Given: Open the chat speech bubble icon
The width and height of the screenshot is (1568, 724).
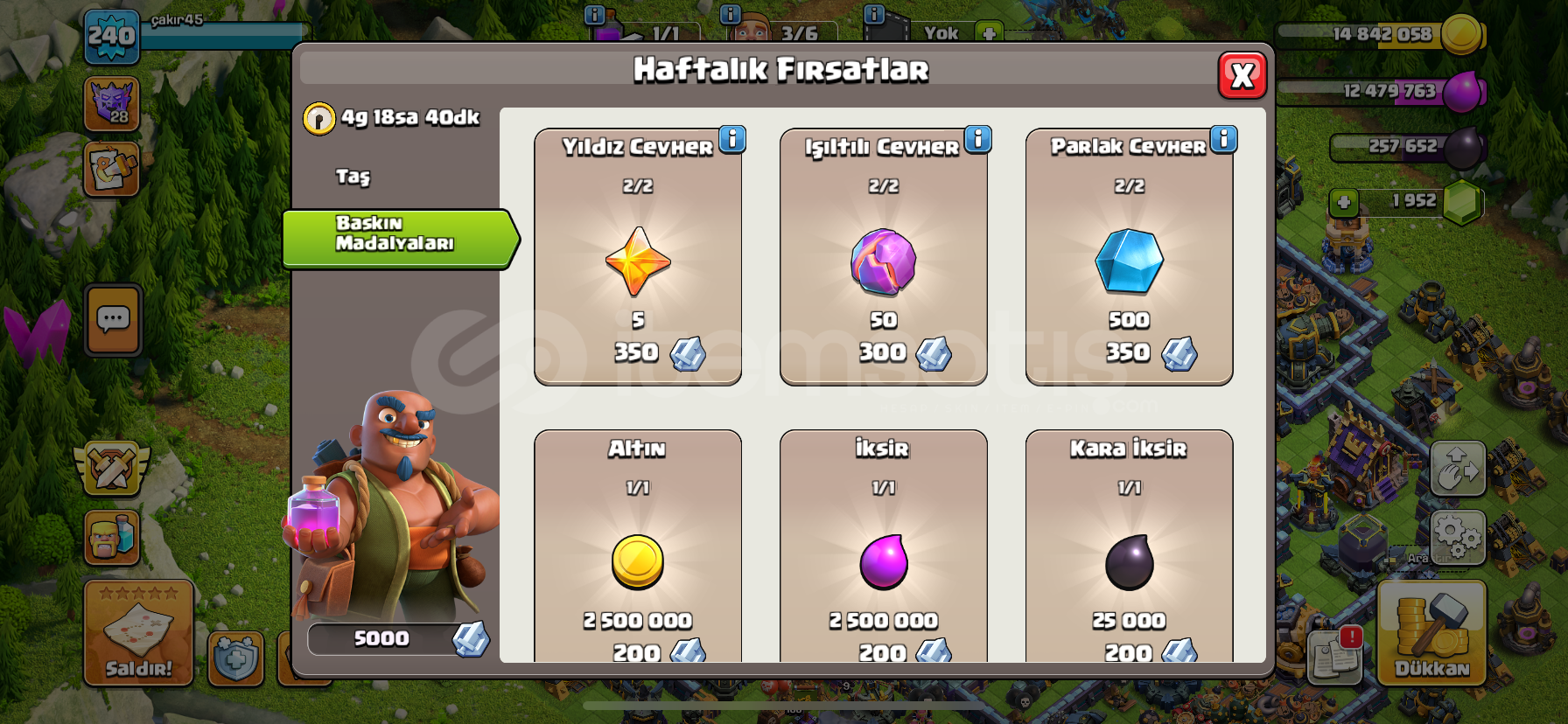Looking at the screenshot, I should pos(114,320).
